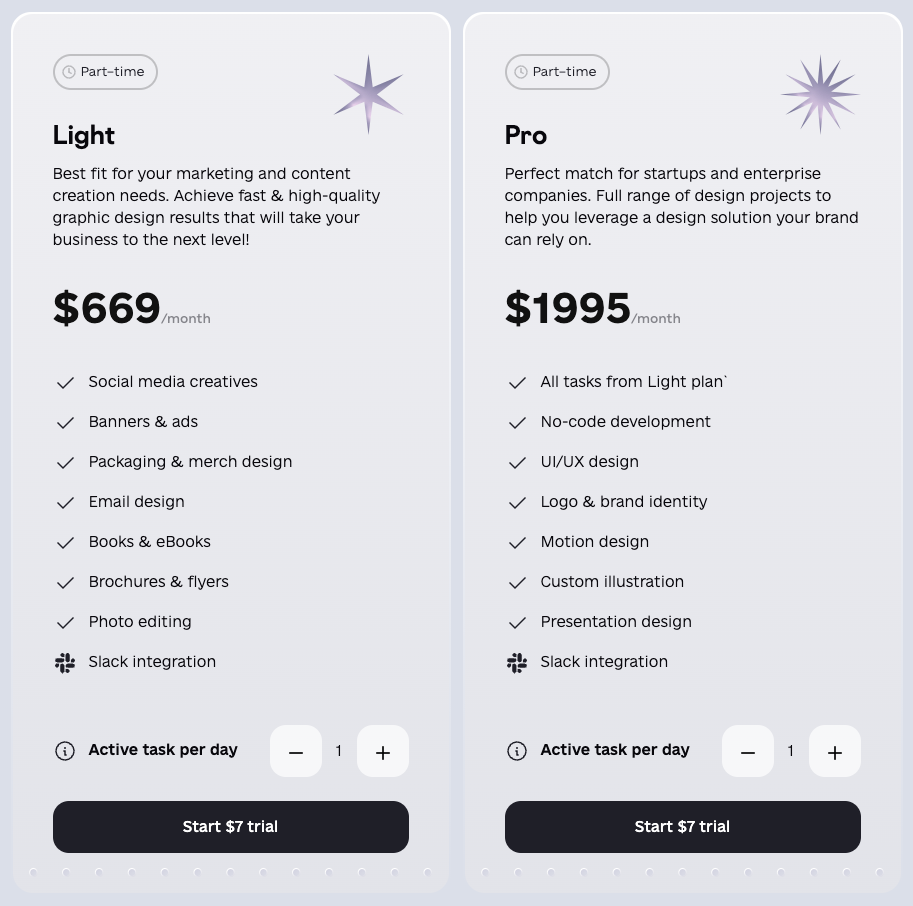Click clock icon in Pro's Part-time badge
Viewport: 913px width, 906px height.
point(521,72)
